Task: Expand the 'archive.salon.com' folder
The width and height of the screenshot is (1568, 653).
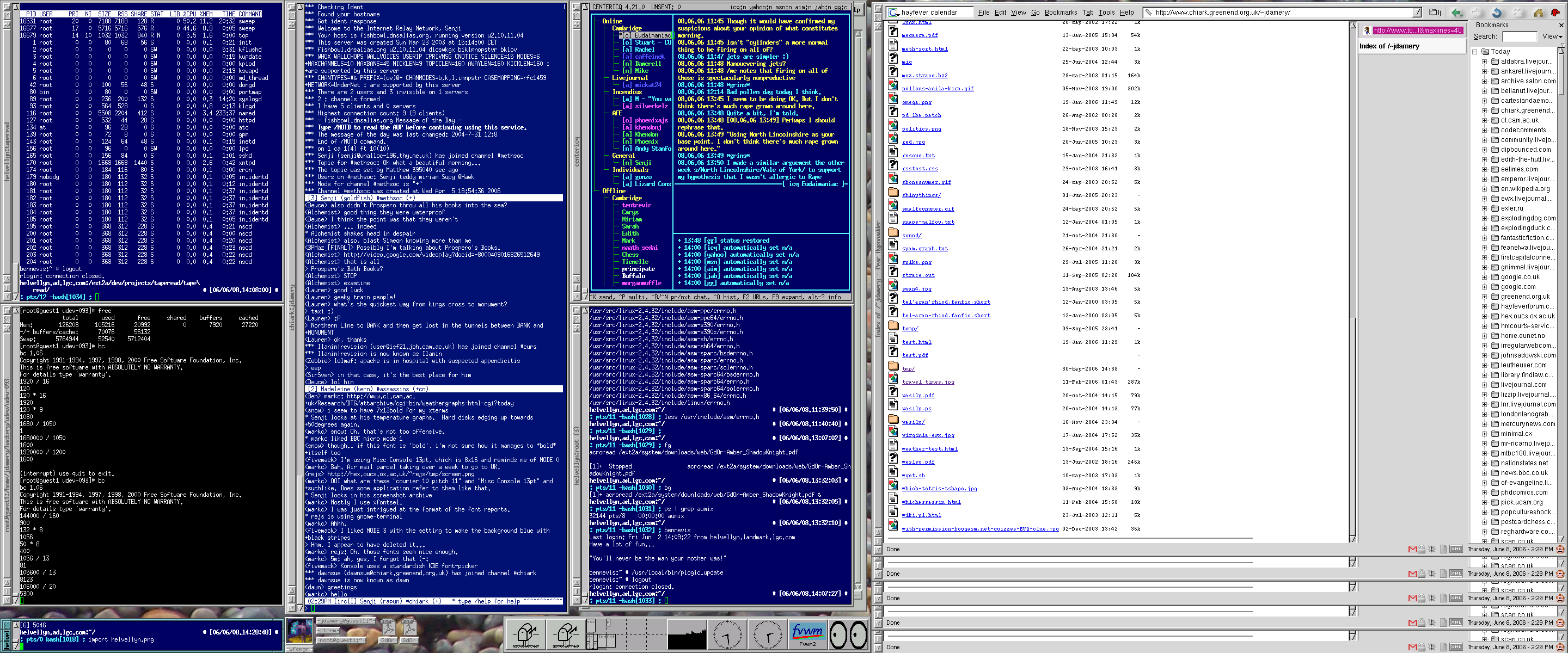Action: coord(1484,81)
